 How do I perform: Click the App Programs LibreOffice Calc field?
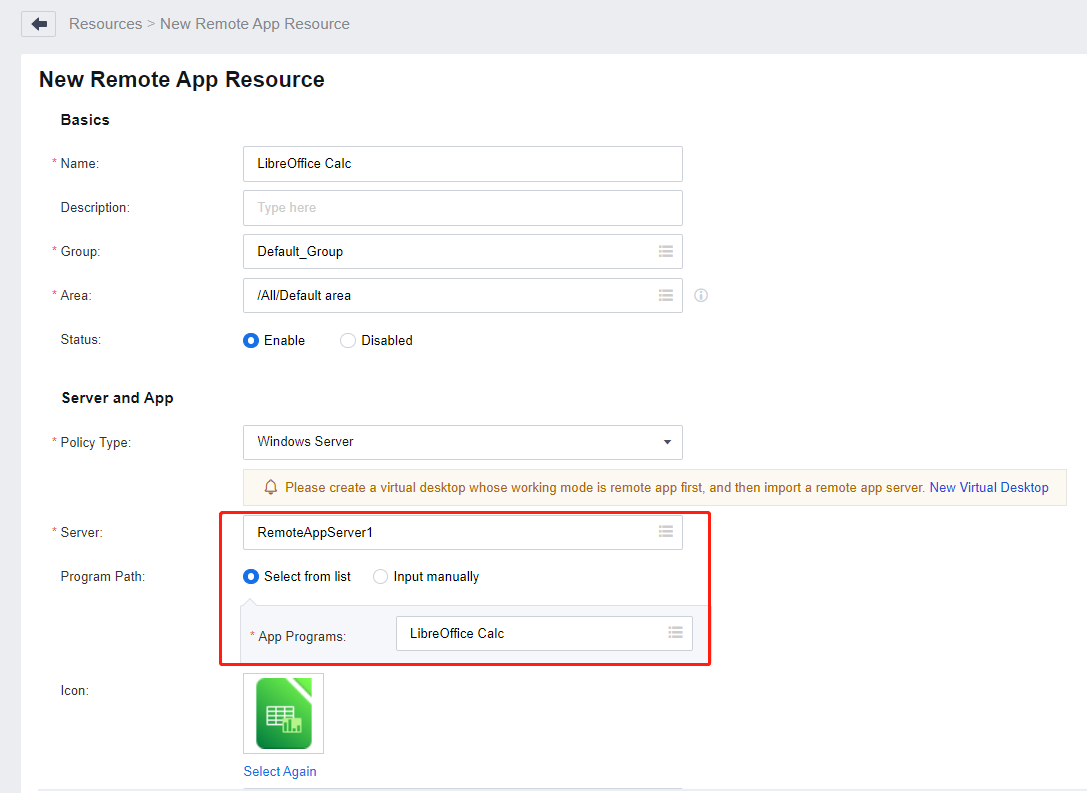pos(544,634)
